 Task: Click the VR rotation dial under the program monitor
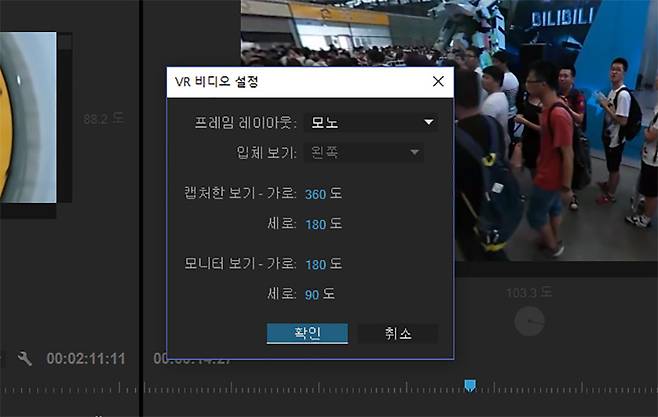(x=529, y=321)
